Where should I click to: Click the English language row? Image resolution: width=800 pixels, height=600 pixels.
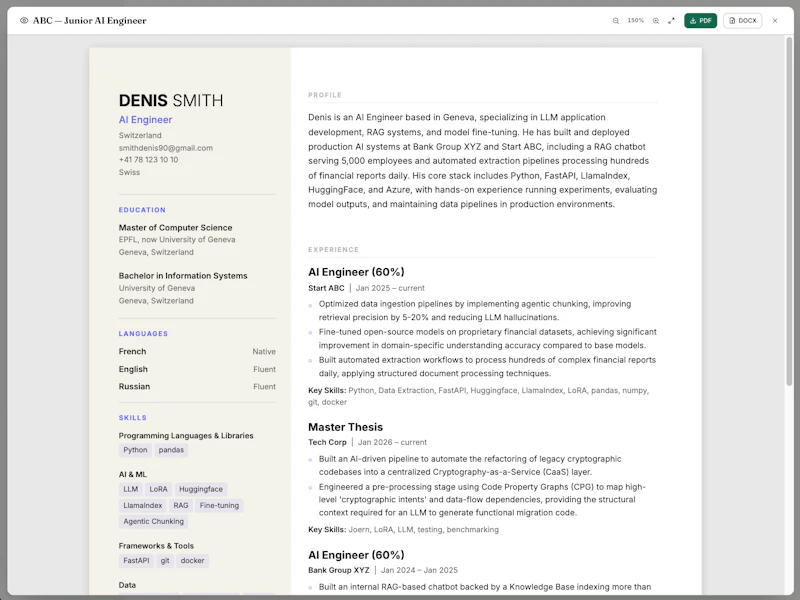point(197,369)
